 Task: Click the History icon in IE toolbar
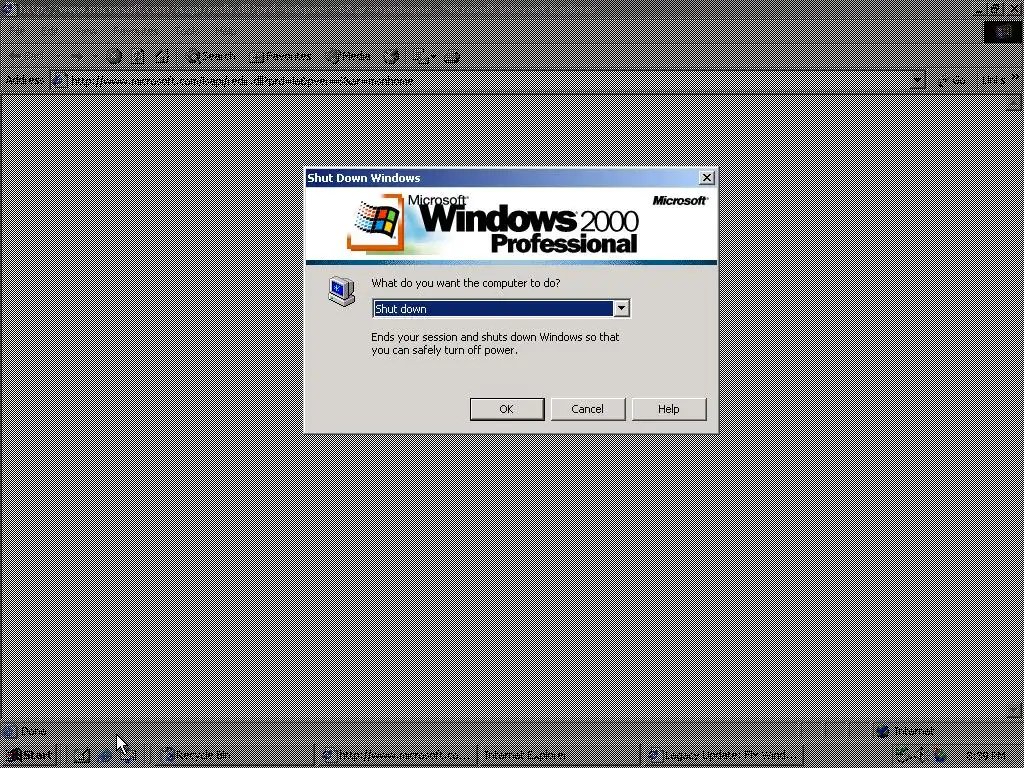pyautogui.click(x=391, y=56)
